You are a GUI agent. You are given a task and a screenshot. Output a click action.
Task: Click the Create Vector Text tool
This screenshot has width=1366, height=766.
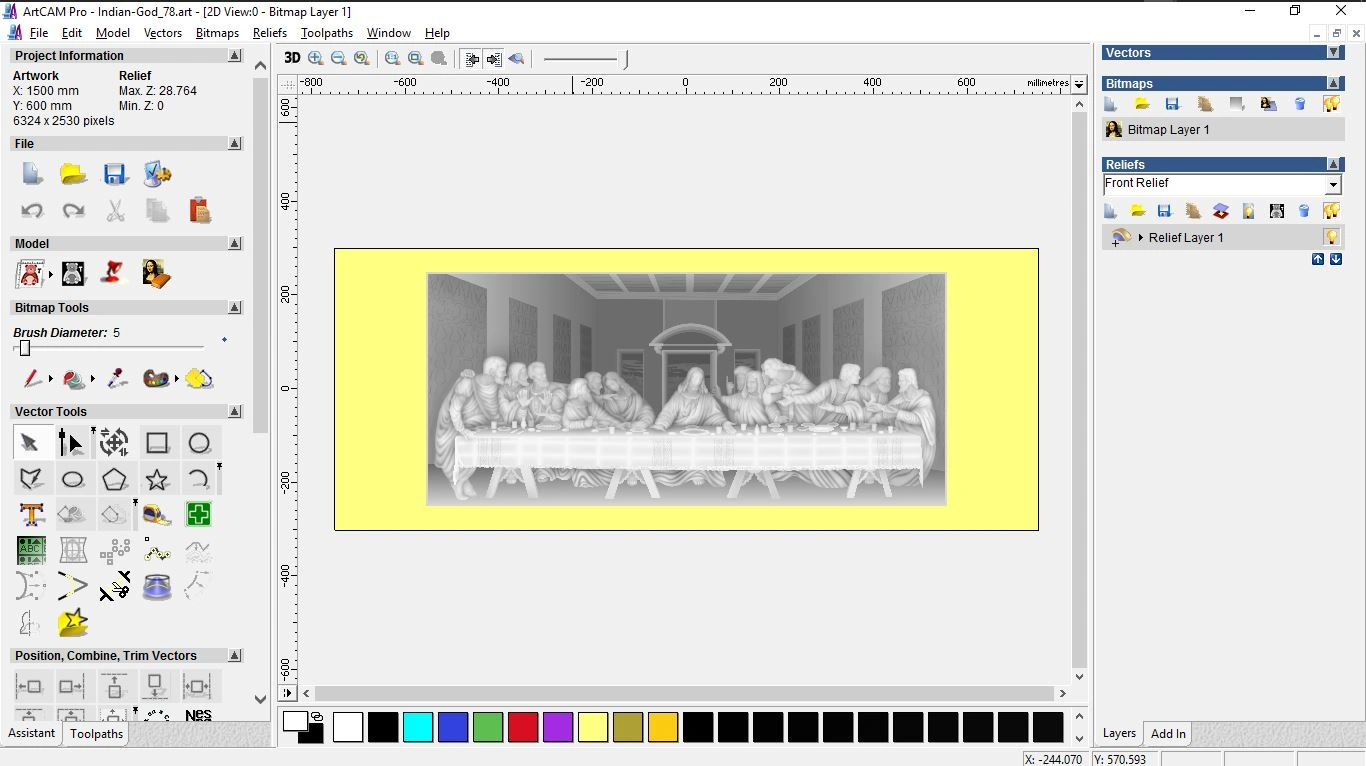click(31, 515)
